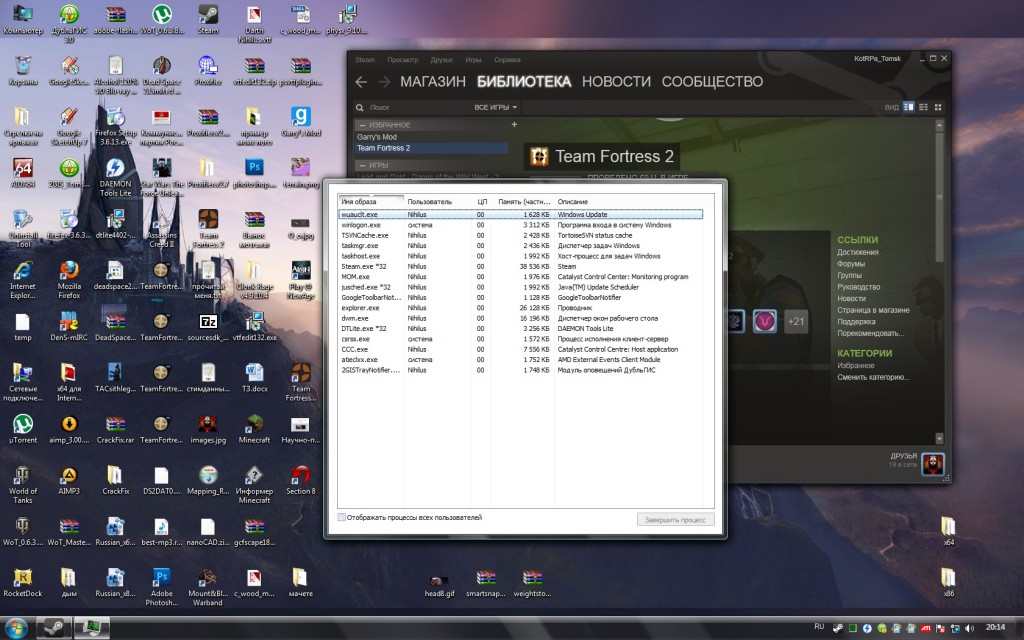Go forward in Steam navigation
The image size is (1024, 640).
(x=385, y=82)
